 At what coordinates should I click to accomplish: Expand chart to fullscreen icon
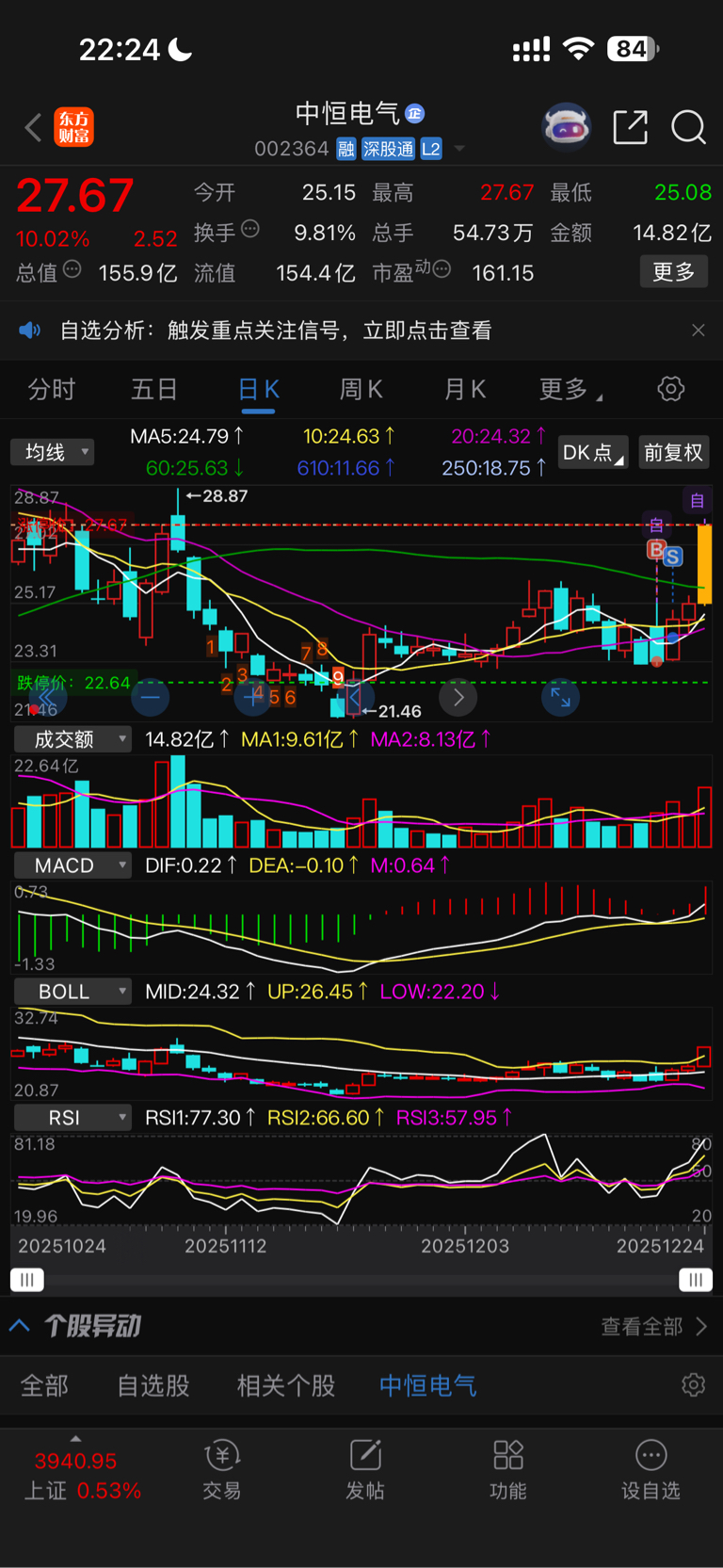560,698
